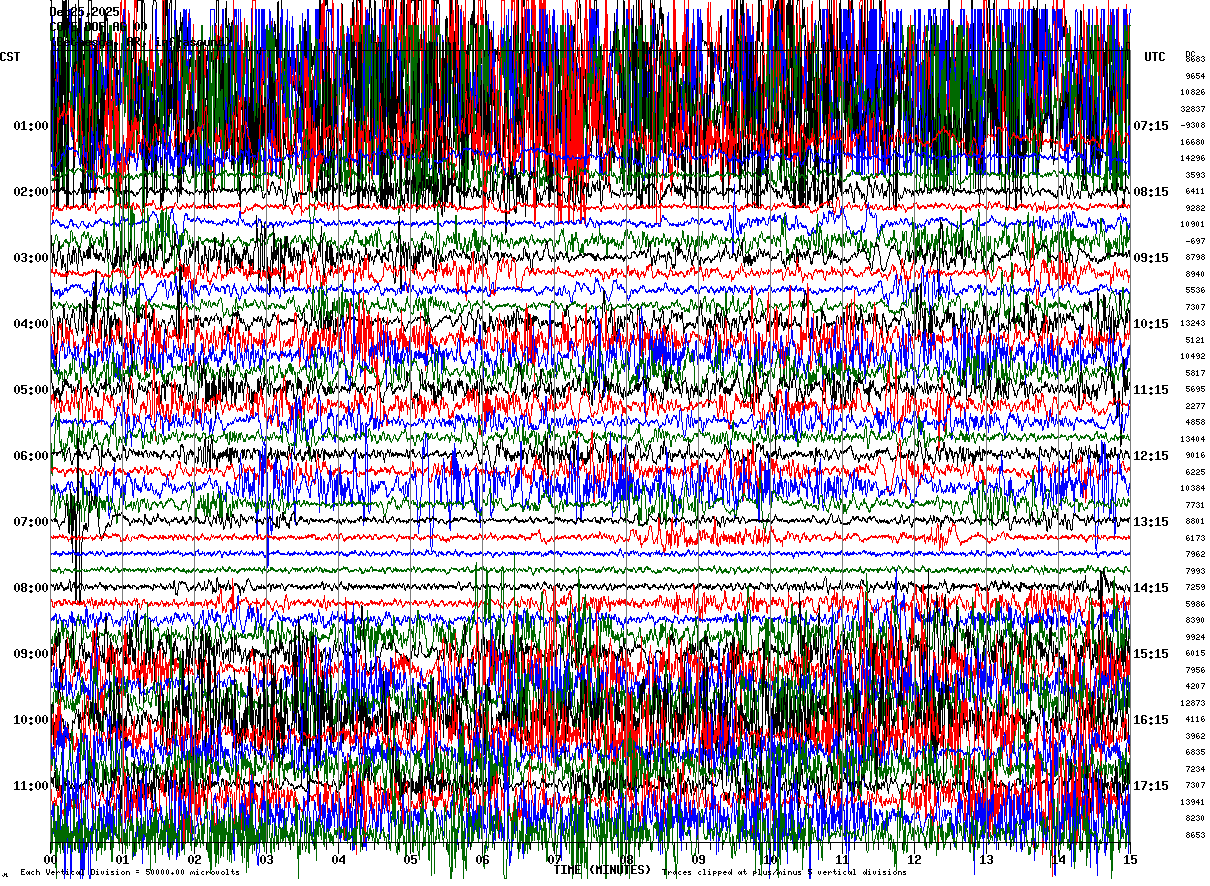Click the TIME (MINUTES) axis title

pos(602,870)
